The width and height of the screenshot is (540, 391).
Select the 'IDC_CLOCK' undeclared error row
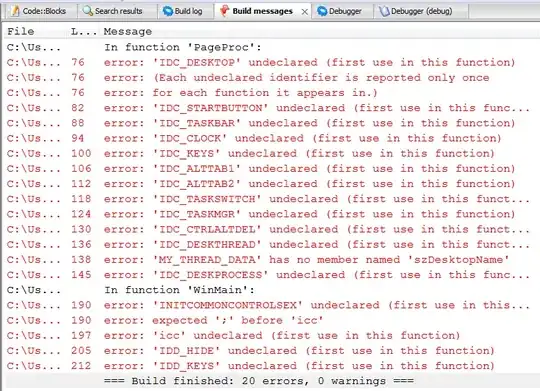coord(270,138)
